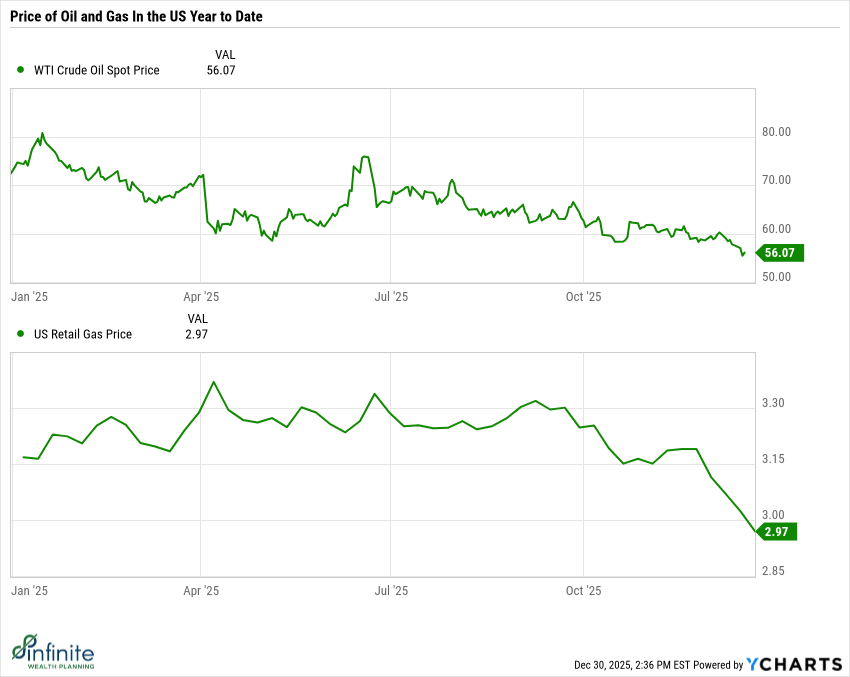Select Apr '25 on the oil chart axis

point(202,297)
